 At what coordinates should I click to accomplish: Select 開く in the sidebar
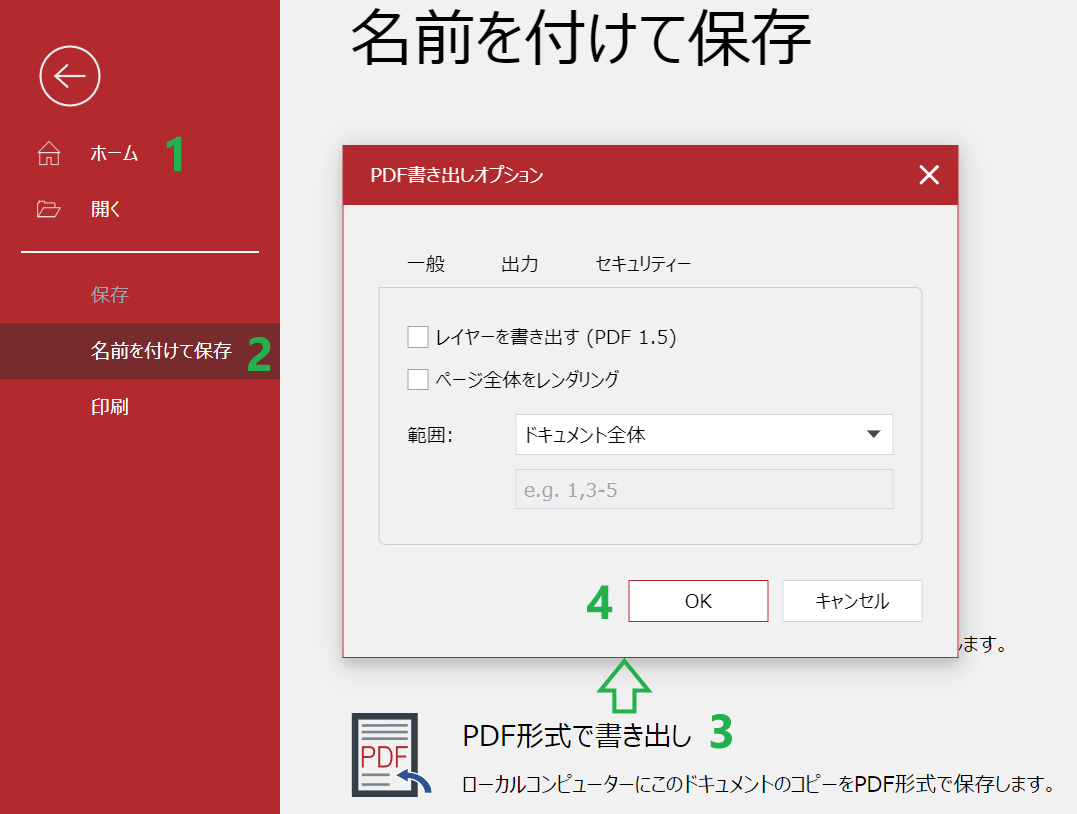[x=106, y=209]
